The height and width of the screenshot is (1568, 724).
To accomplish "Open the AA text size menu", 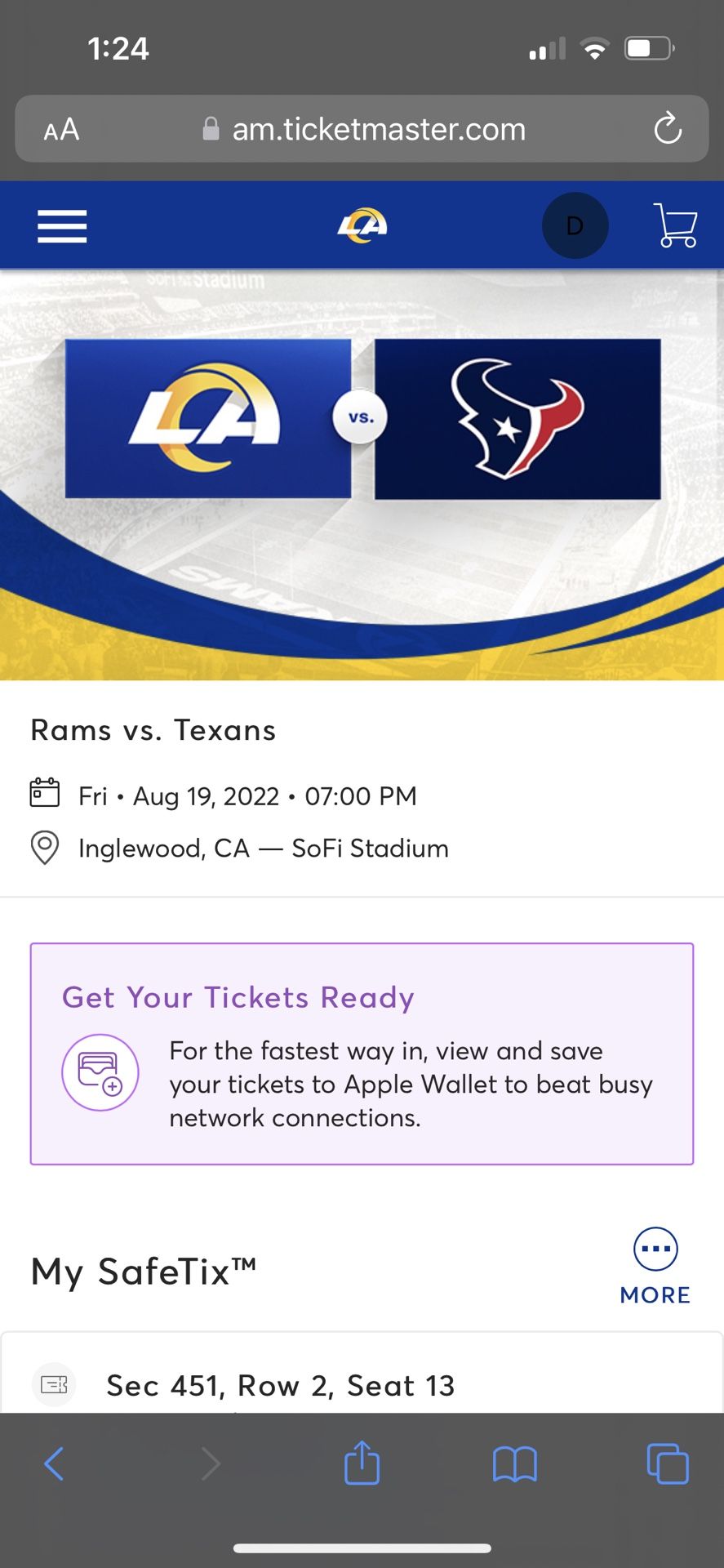I will click(61, 129).
